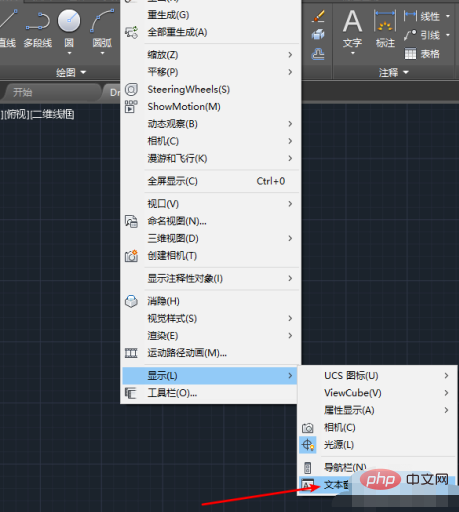Click the Regenerate All (全部重生成) icon

[131, 32]
